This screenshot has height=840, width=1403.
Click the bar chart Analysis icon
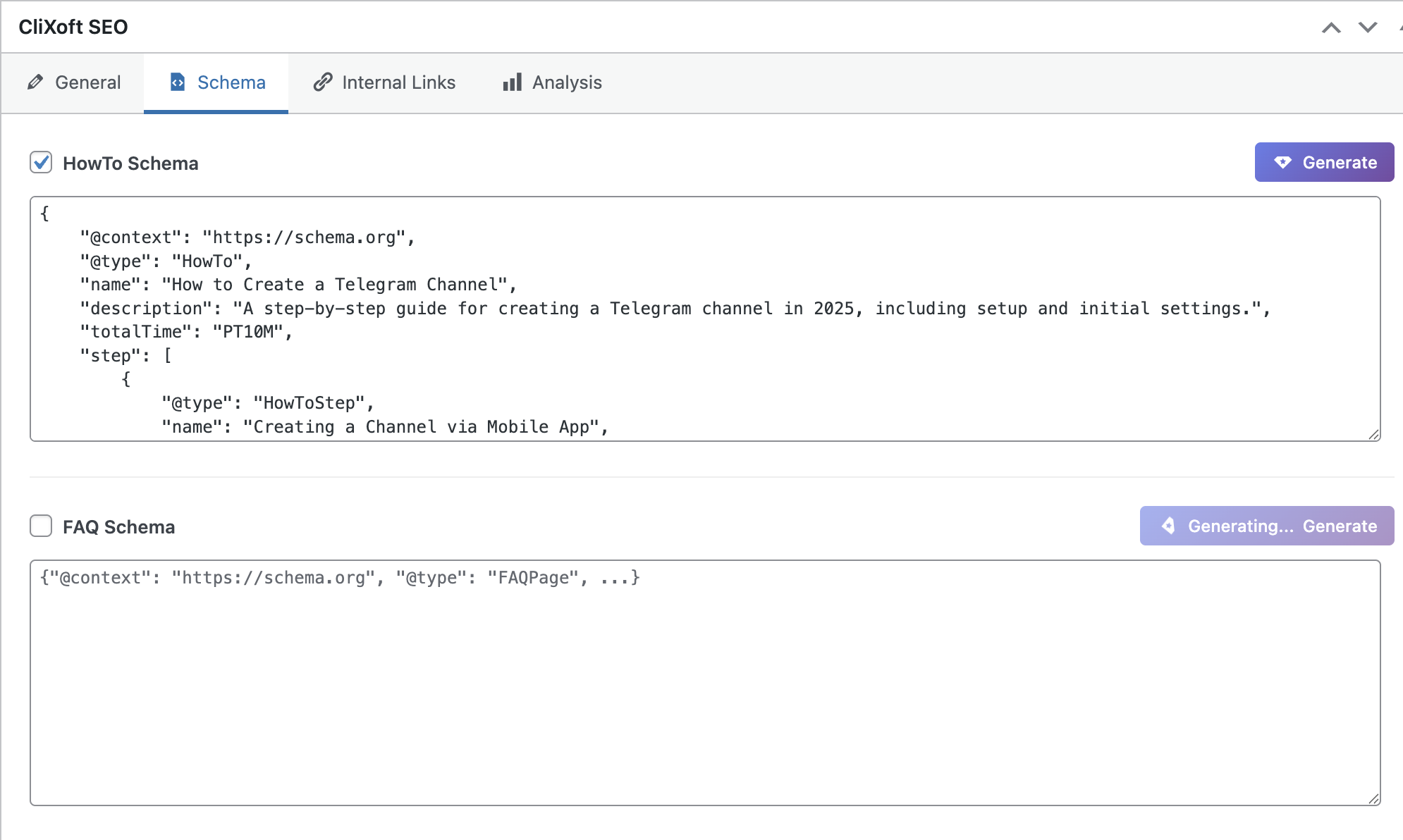pyautogui.click(x=513, y=82)
